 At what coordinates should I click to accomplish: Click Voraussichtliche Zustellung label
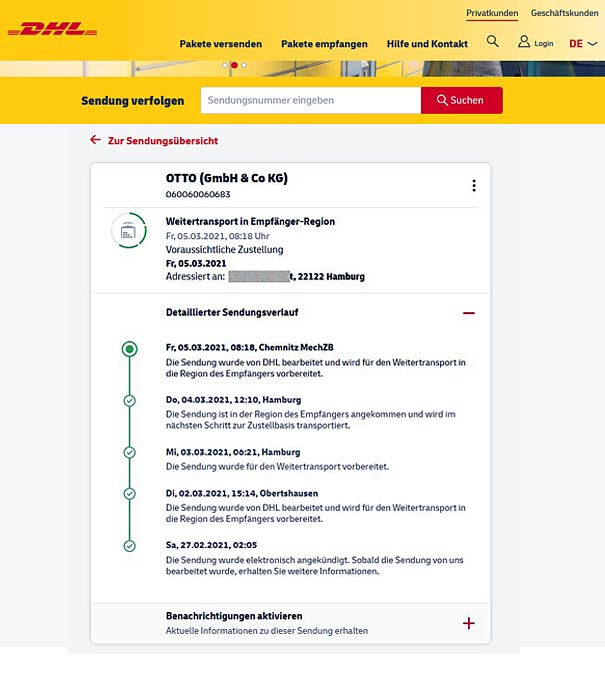click(x=225, y=250)
